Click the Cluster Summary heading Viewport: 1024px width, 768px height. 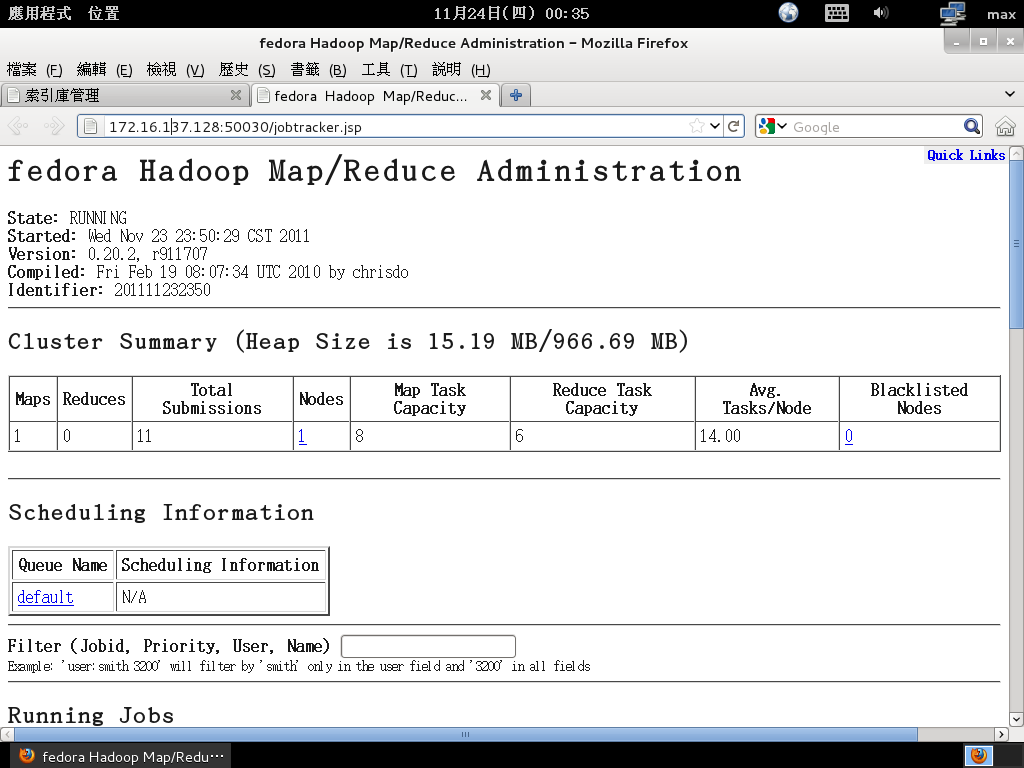(348, 342)
